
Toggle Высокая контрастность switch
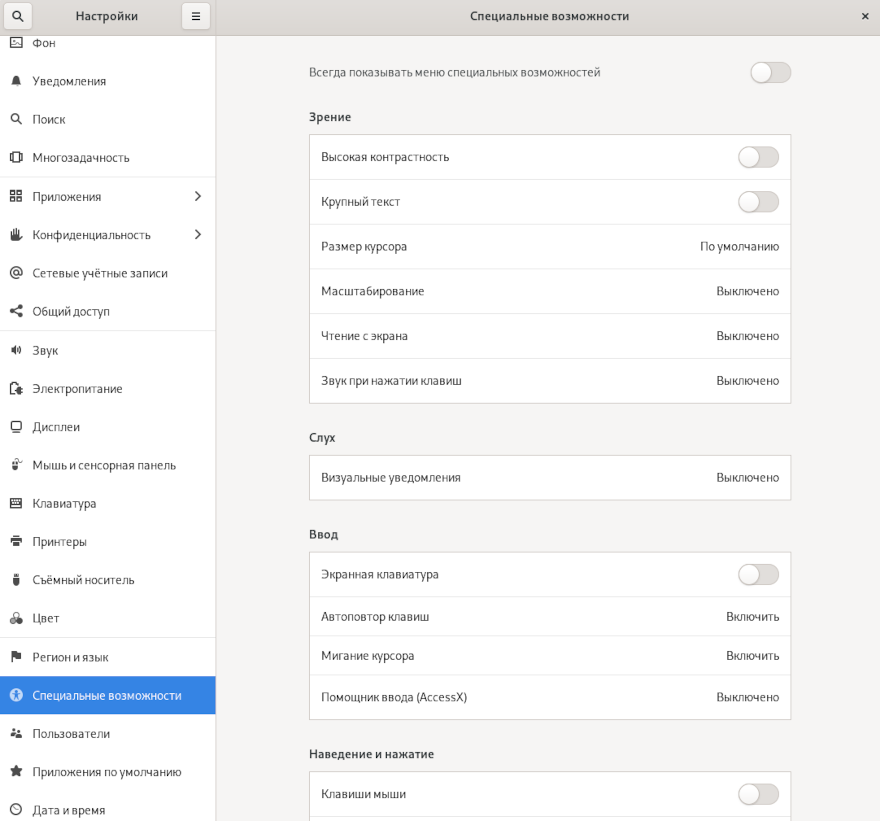pos(758,157)
